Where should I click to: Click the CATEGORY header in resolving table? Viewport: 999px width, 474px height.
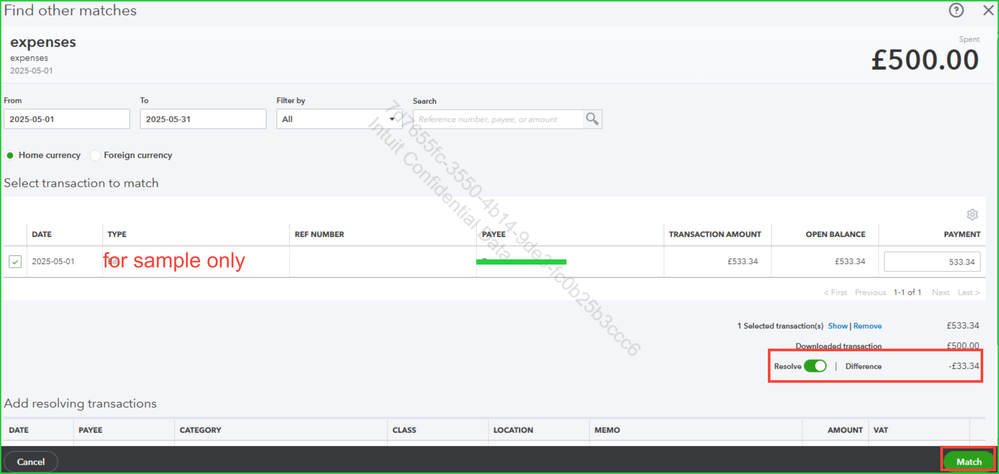click(x=200, y=430)
